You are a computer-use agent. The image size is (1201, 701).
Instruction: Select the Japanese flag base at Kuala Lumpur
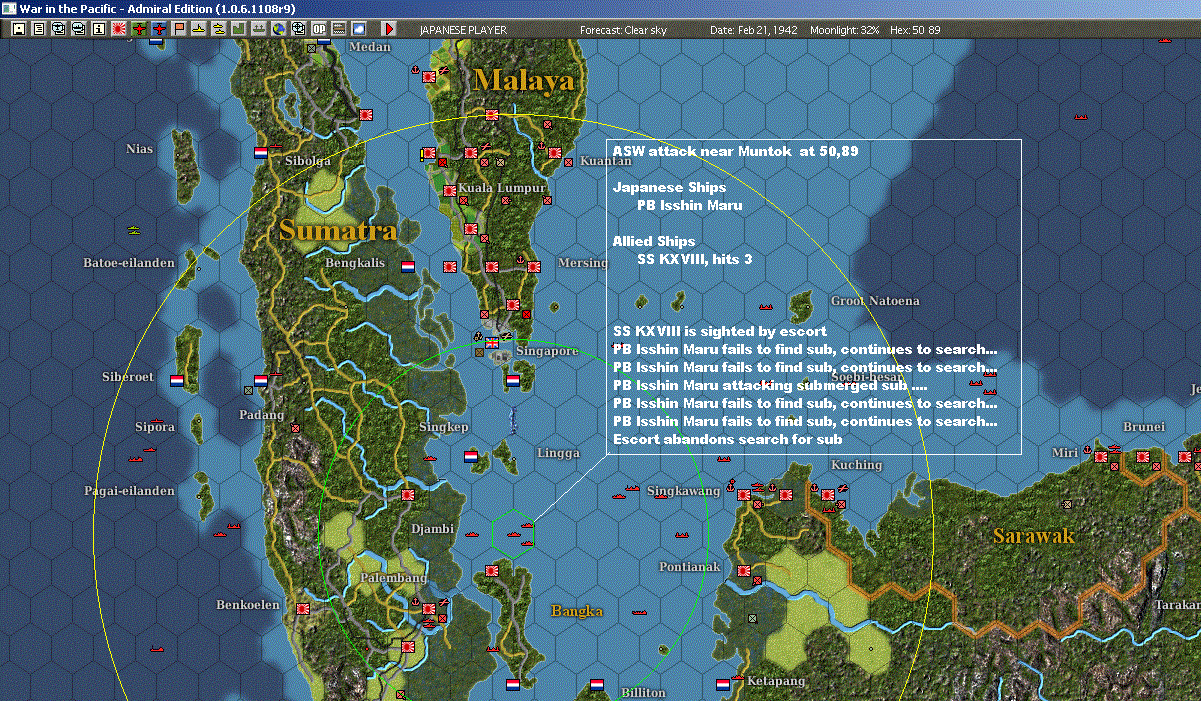pos(451,189)
